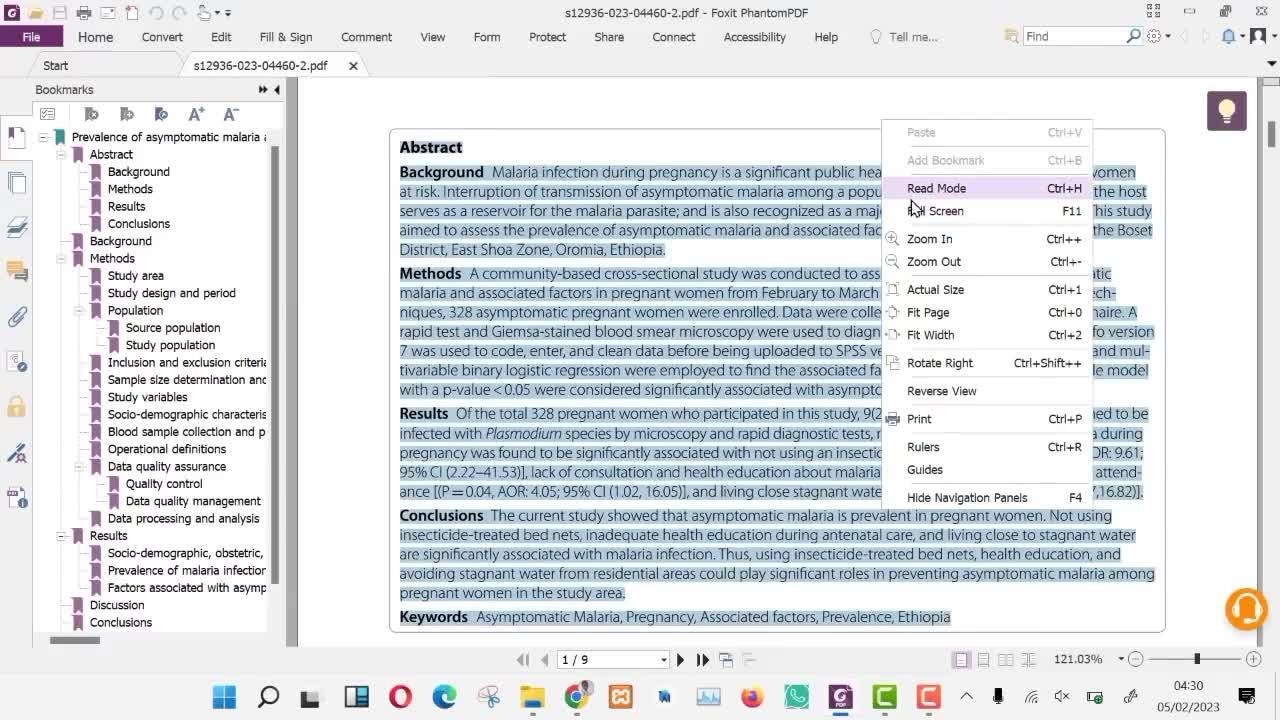Open the Attachments panel paperclip icon
Screen dimensions: 1280x720
pos(17,318)
